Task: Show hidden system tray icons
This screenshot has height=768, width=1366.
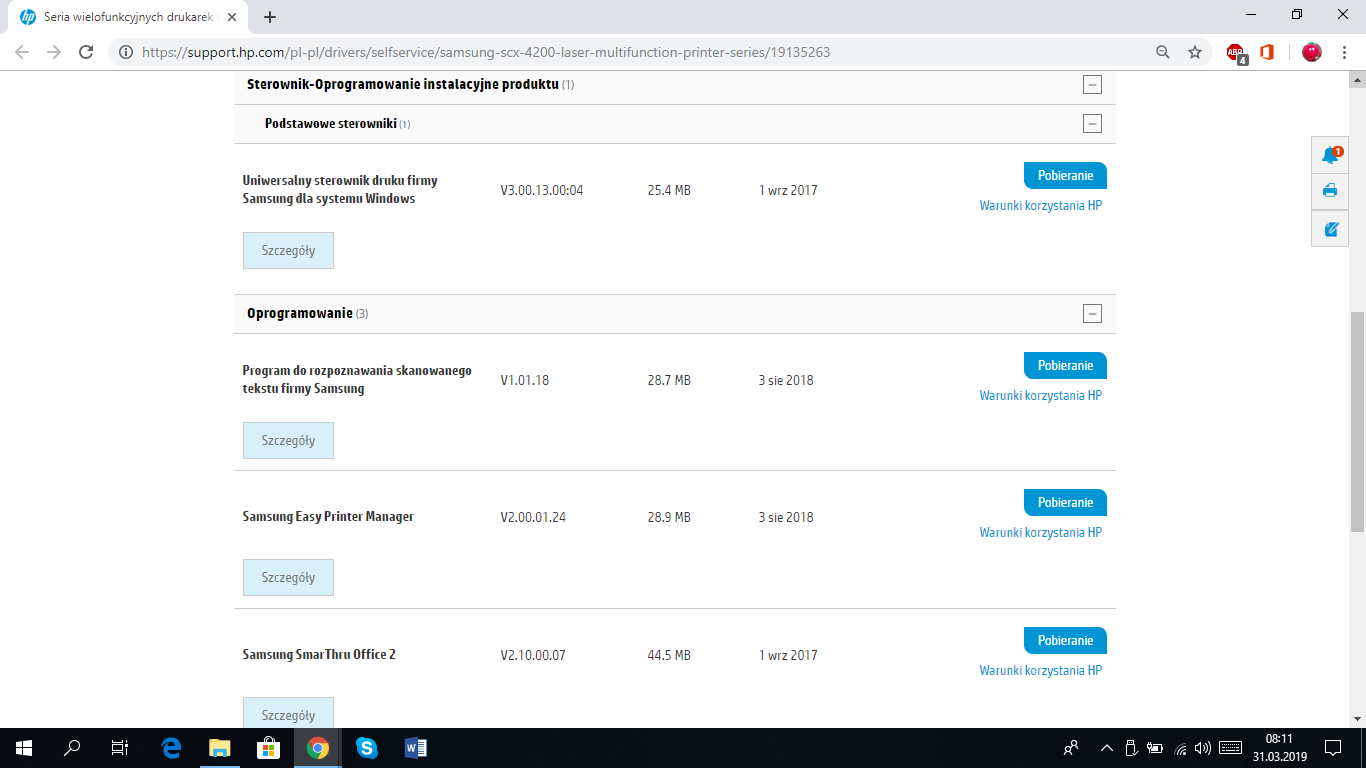Action: pos(1107,748)
